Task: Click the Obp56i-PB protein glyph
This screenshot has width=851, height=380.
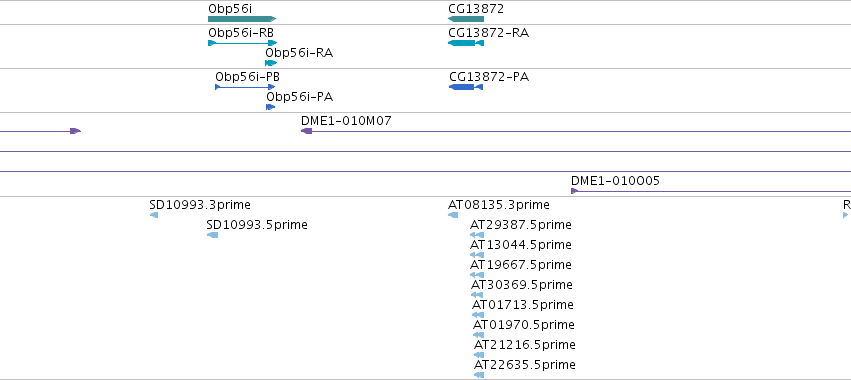Action: point(245,87)
